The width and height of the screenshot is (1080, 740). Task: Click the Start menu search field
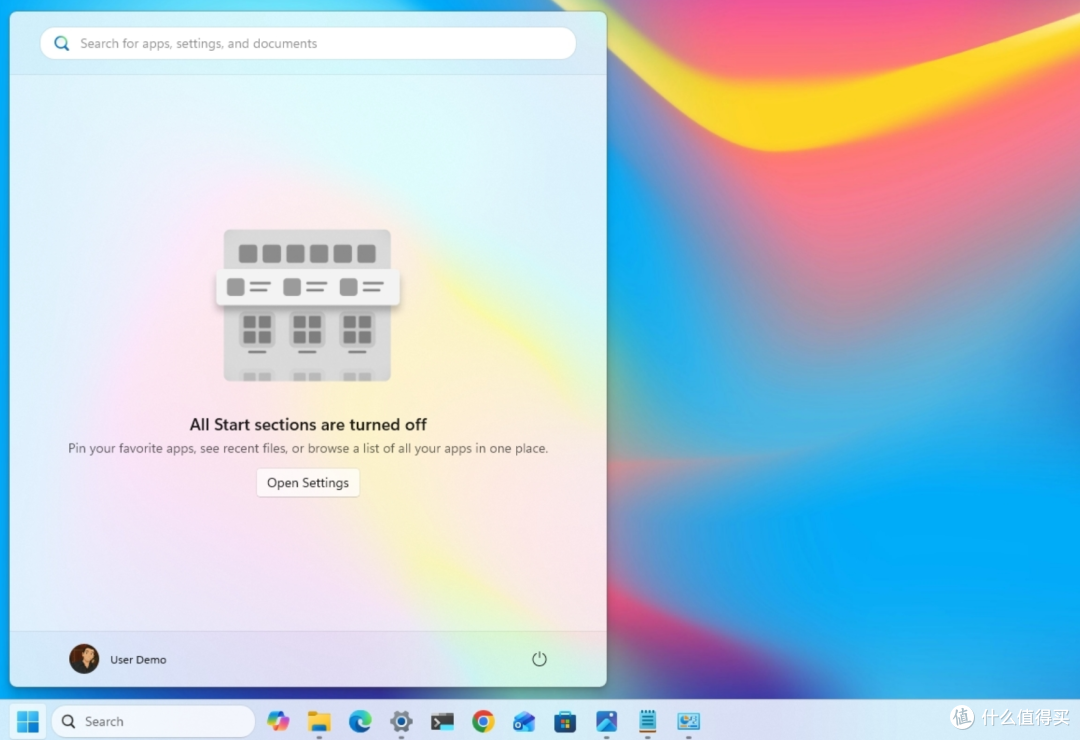click(308, 43)
